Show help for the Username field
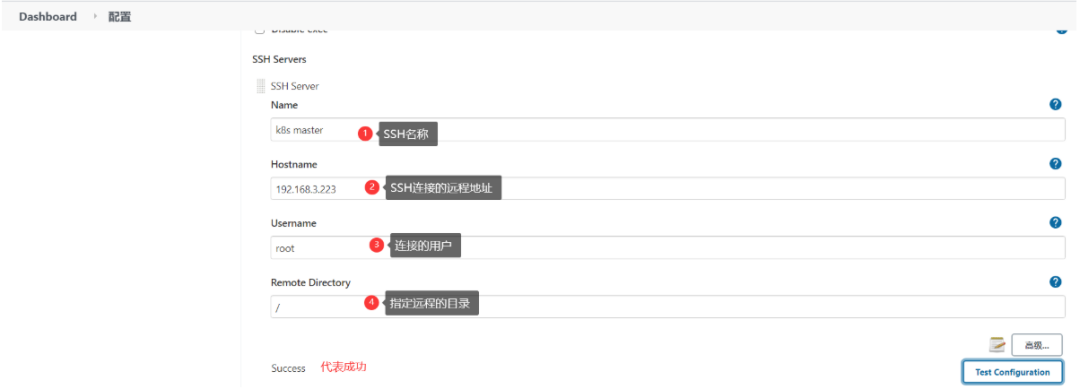 click(1055, 222)
